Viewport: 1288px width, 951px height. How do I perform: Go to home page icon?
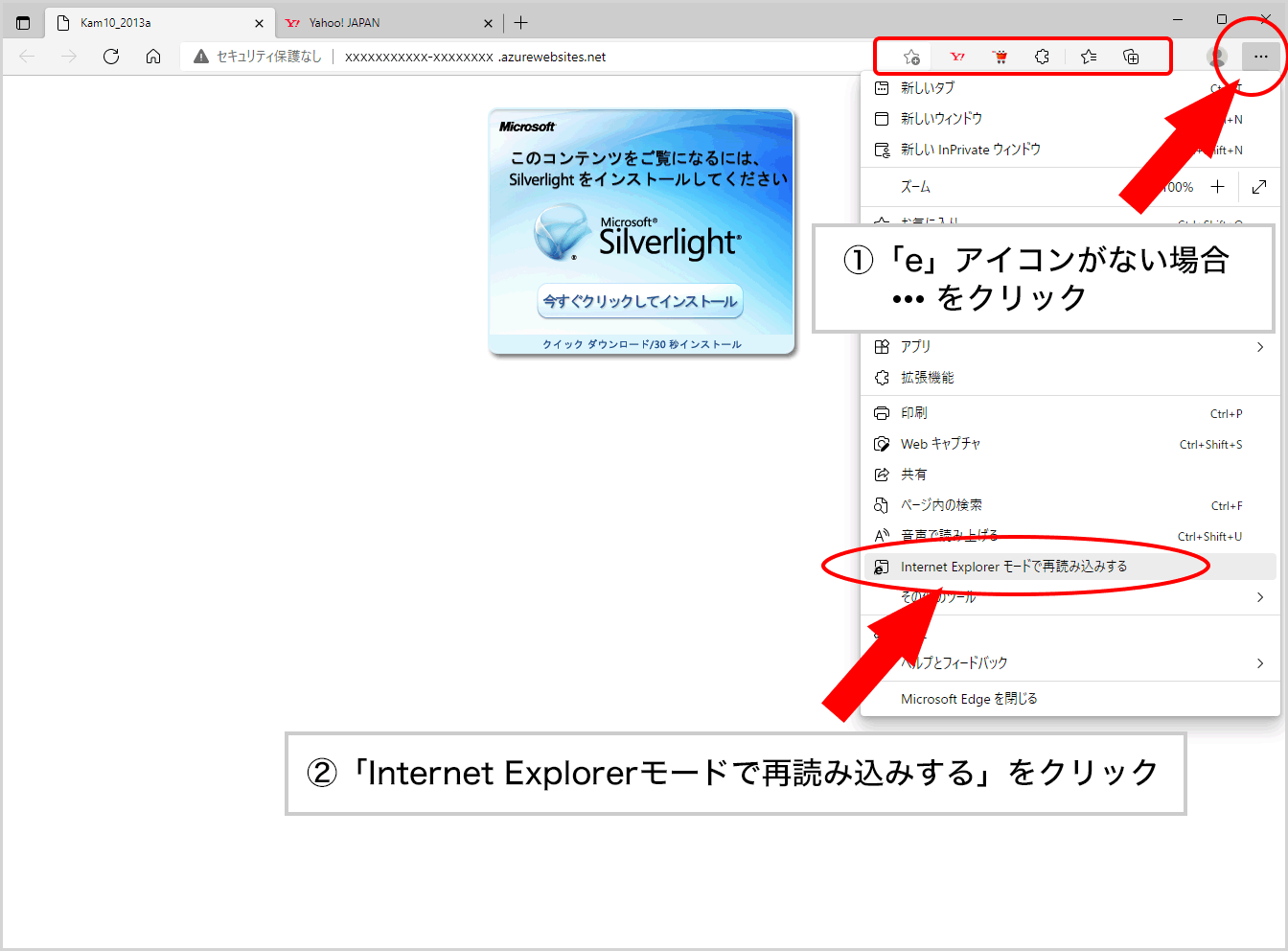click(x=153, y=57)
